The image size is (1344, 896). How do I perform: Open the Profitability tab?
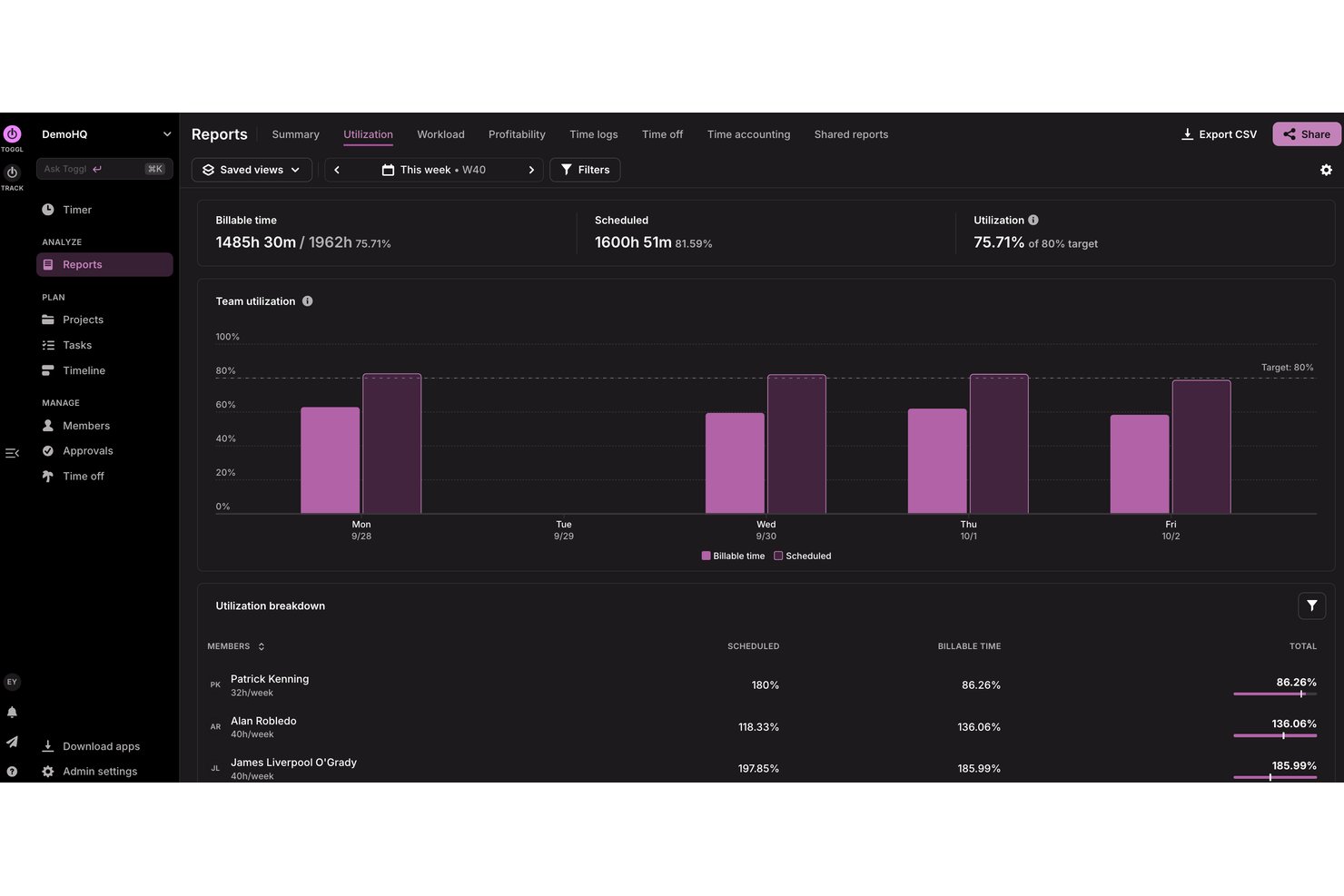click(517, 134)
